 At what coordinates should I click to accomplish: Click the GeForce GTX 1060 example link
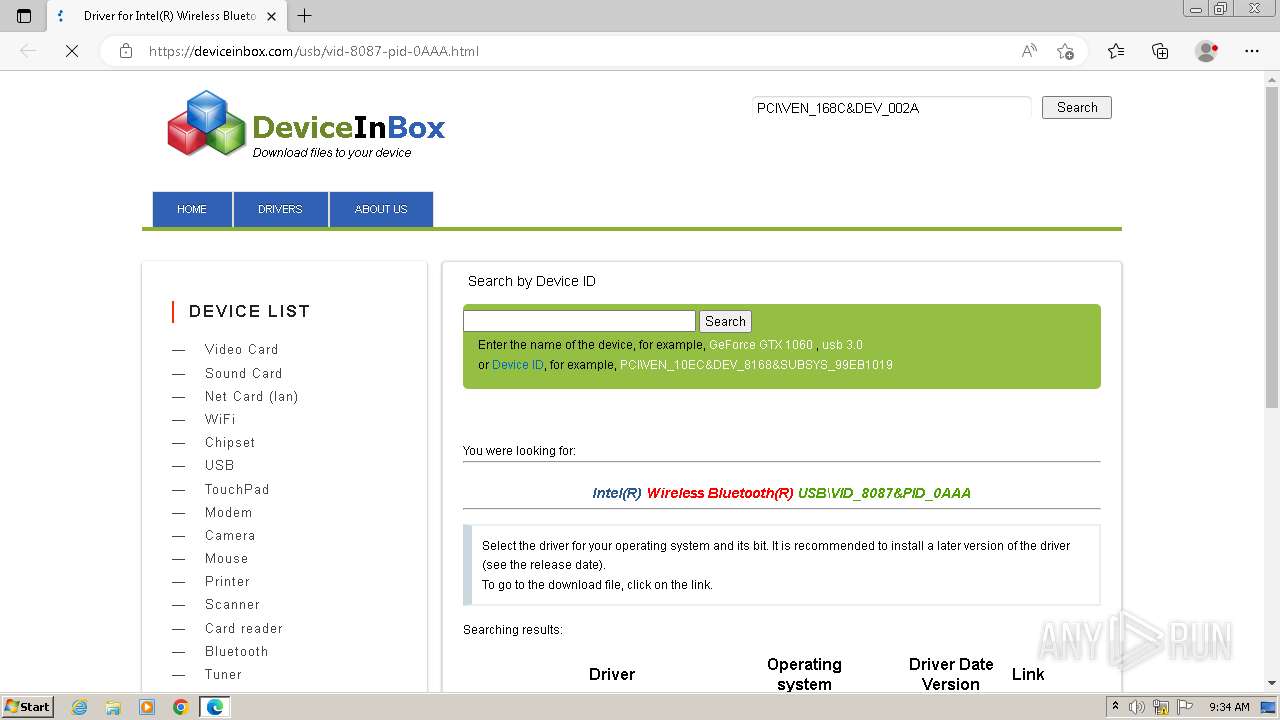tap(761, 345)
